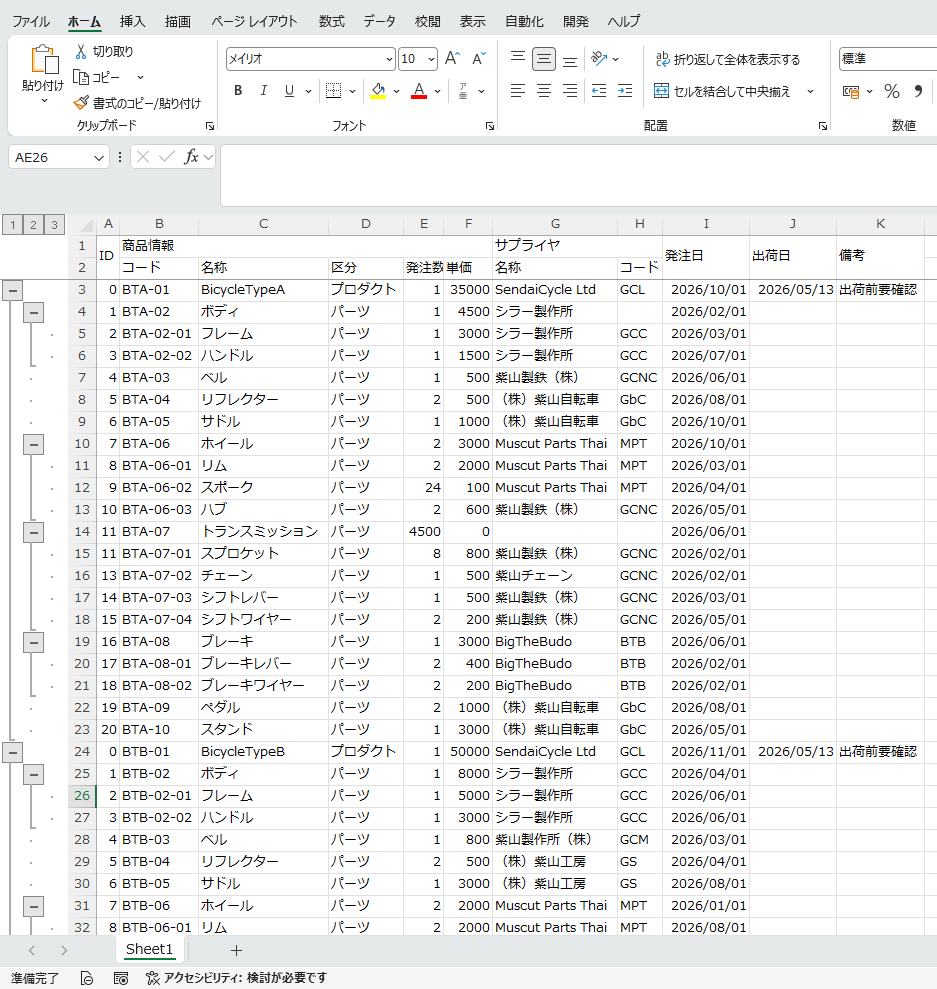
Task: Click the Cut scissors icon
Action: click(x=81, y=51)
